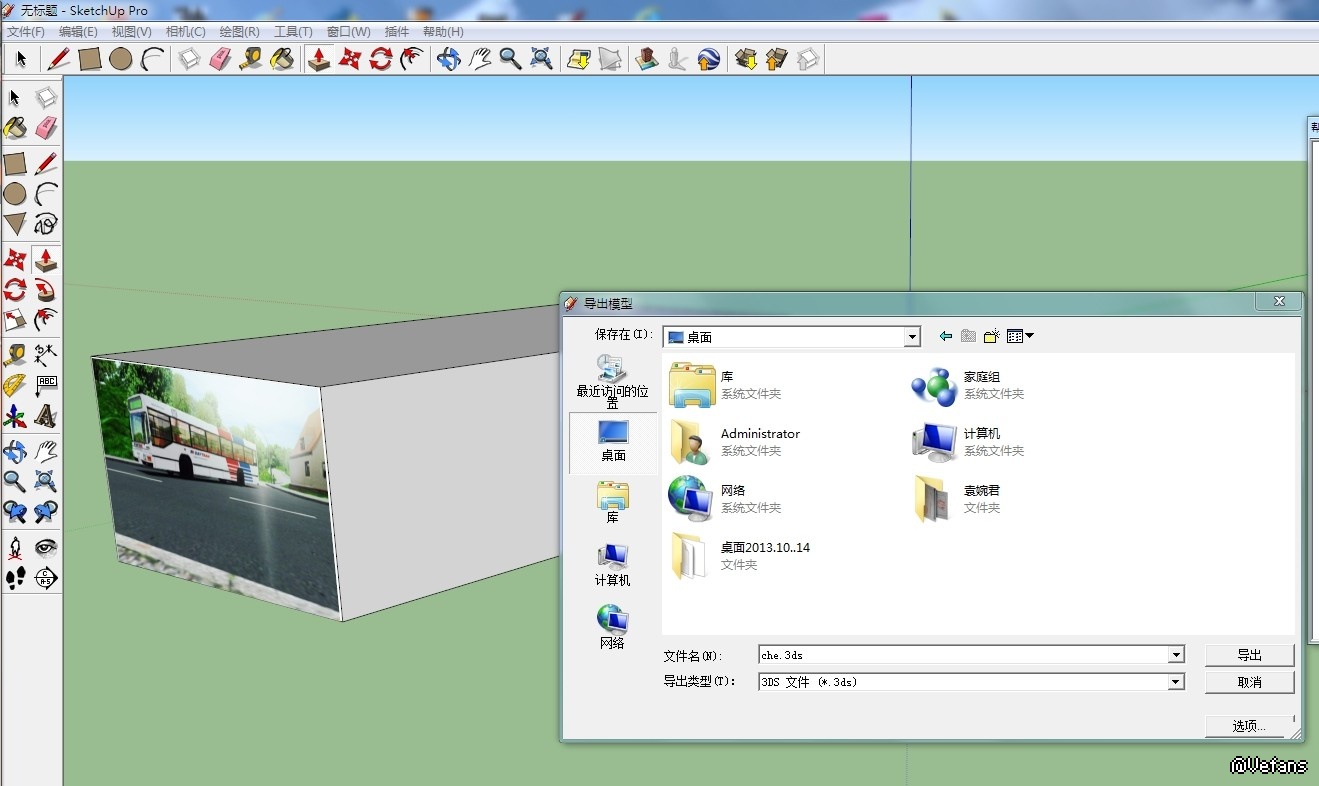Open the view menu dropdown in the export dialog

[x=1020, y=336]
